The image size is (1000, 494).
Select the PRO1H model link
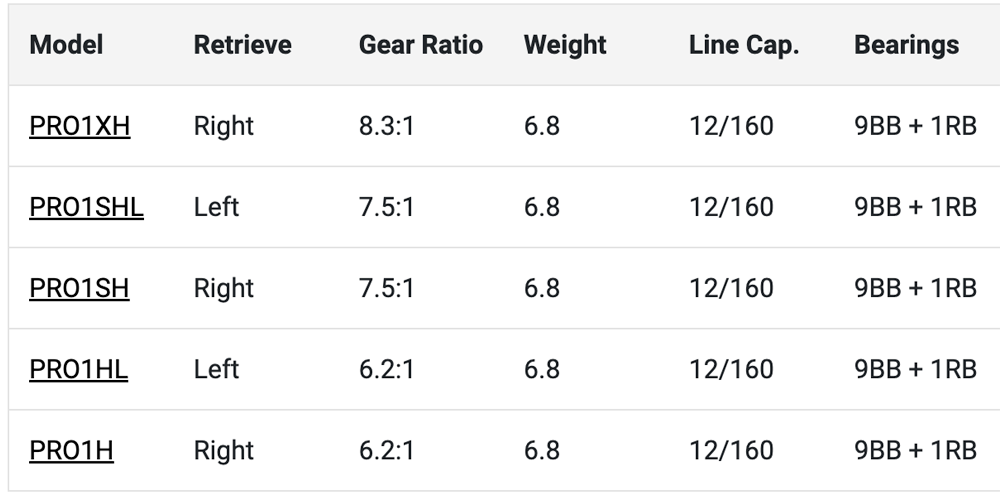(71, 450)
